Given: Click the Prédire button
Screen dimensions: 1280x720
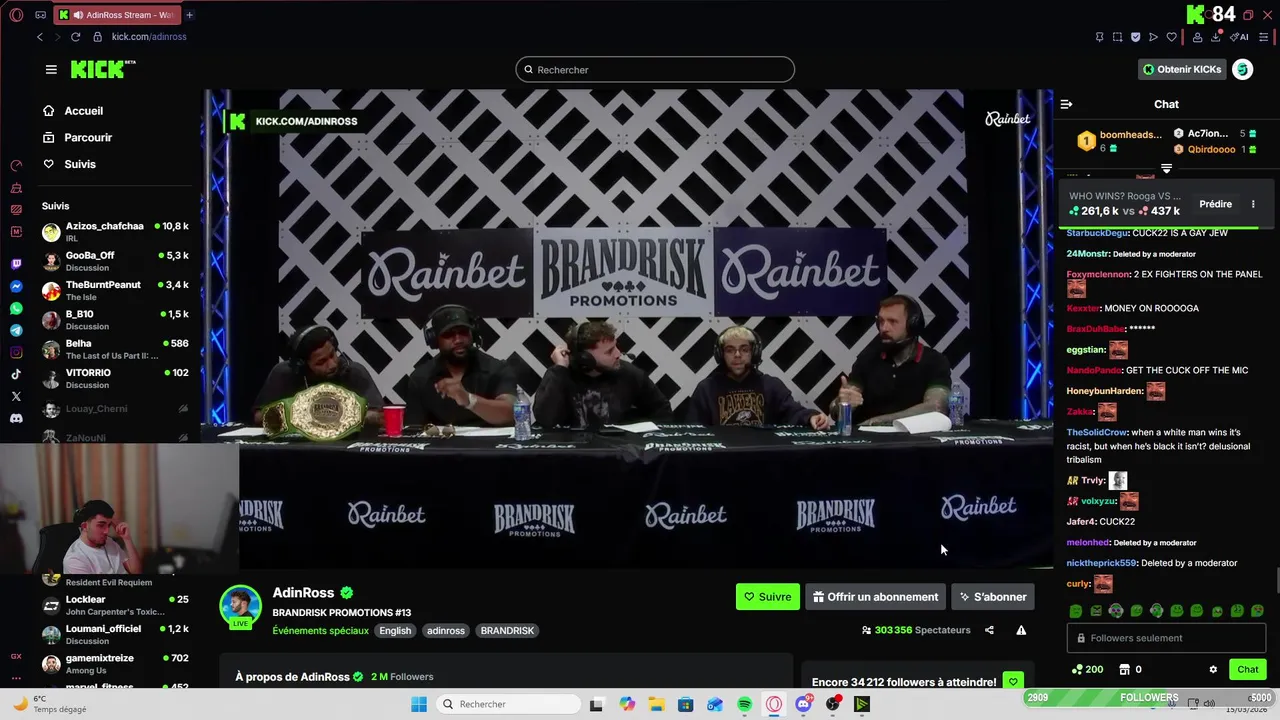Looking at the screenshot, I should pos(1216,204).
